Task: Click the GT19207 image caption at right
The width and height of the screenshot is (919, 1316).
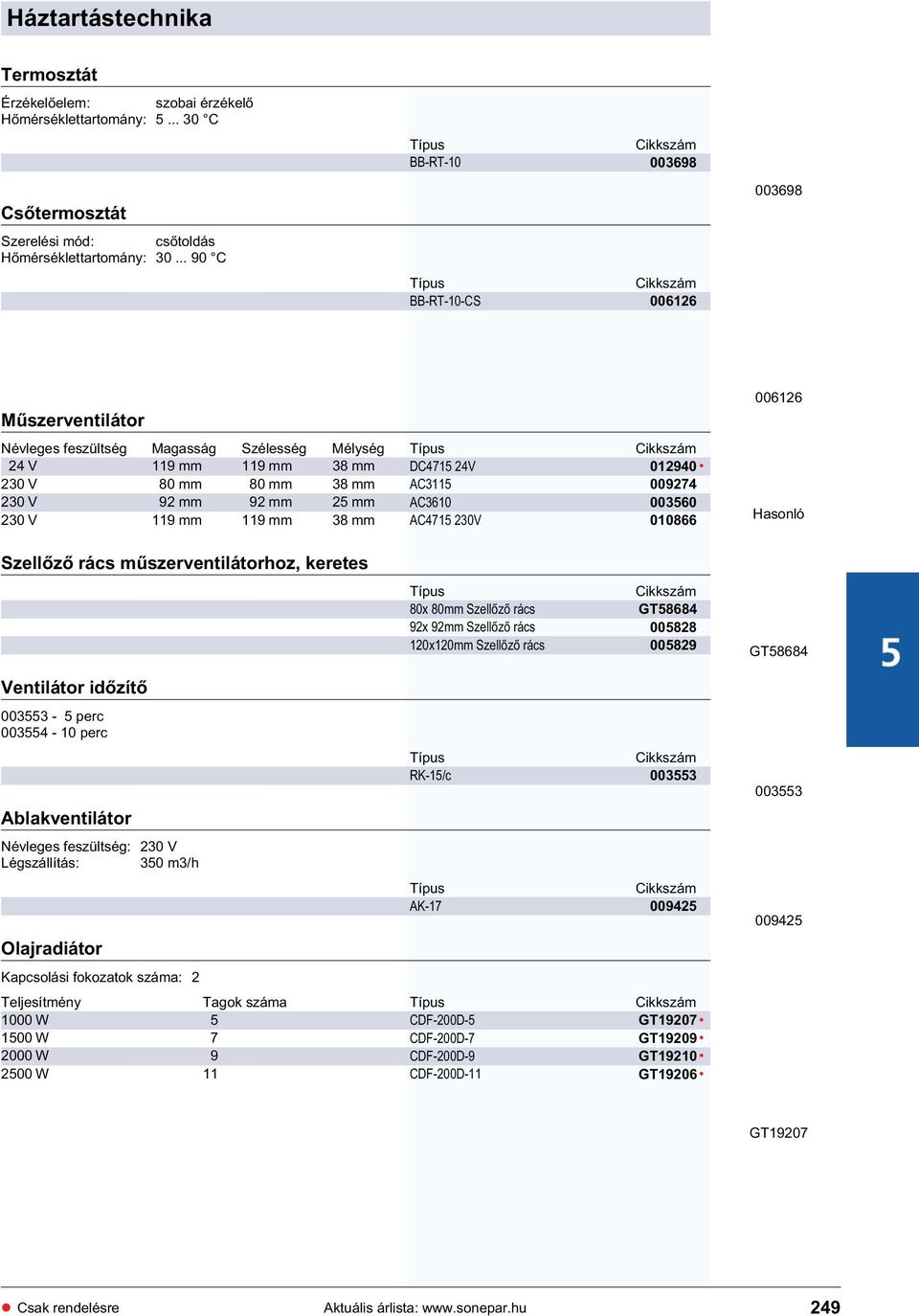Action: pos(778,1133)
